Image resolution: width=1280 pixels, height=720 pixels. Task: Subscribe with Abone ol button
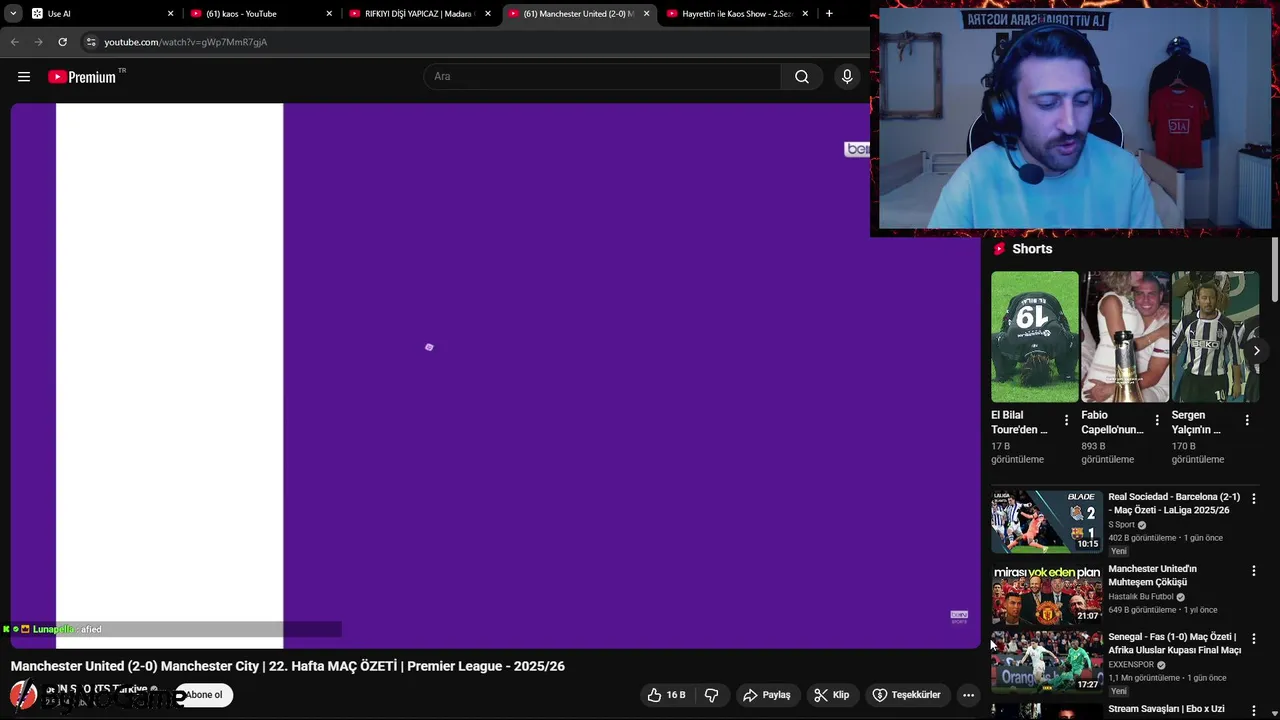click(x=204, y=695)
